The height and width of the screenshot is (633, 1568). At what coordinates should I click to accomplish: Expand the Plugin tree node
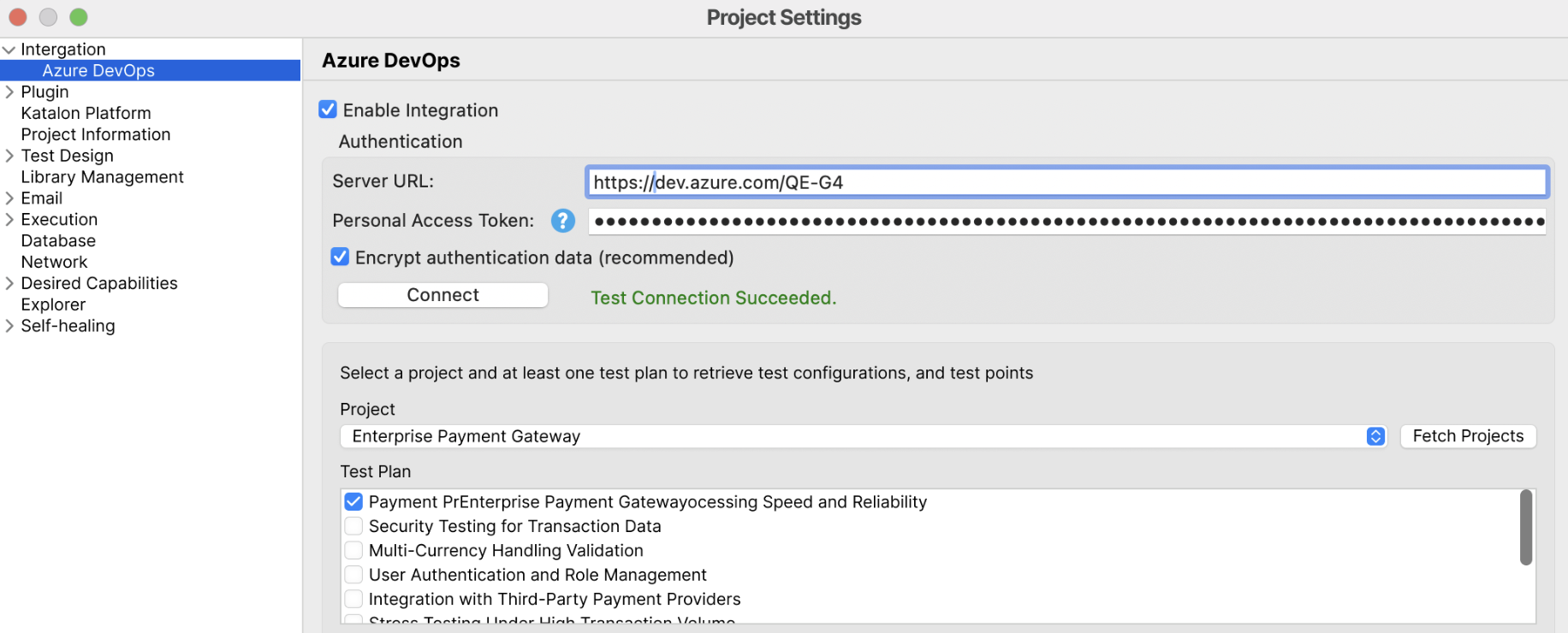pos(9,92)
